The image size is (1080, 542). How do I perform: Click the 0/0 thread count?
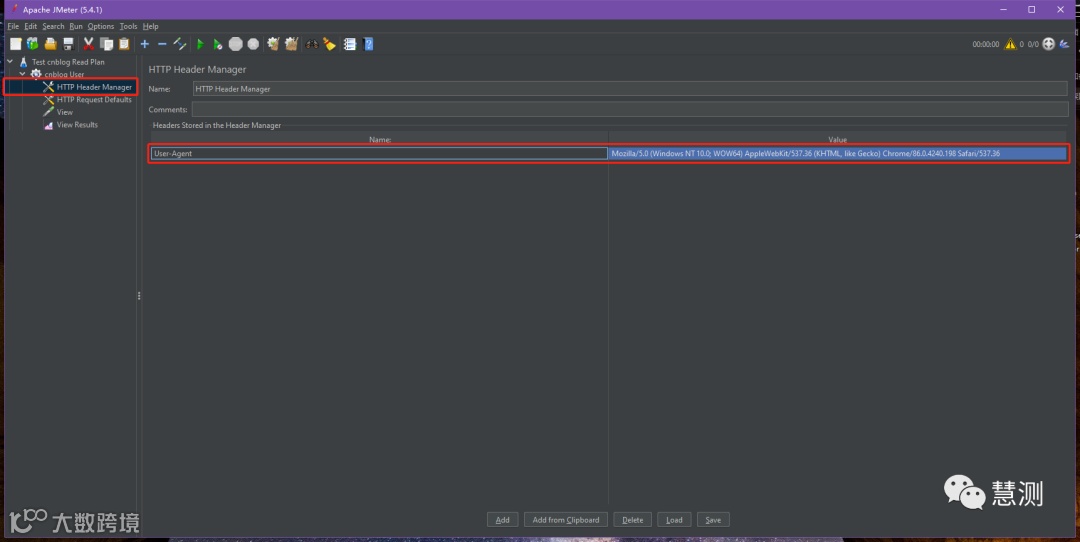pyautogui.click(x=1033, y=44)
